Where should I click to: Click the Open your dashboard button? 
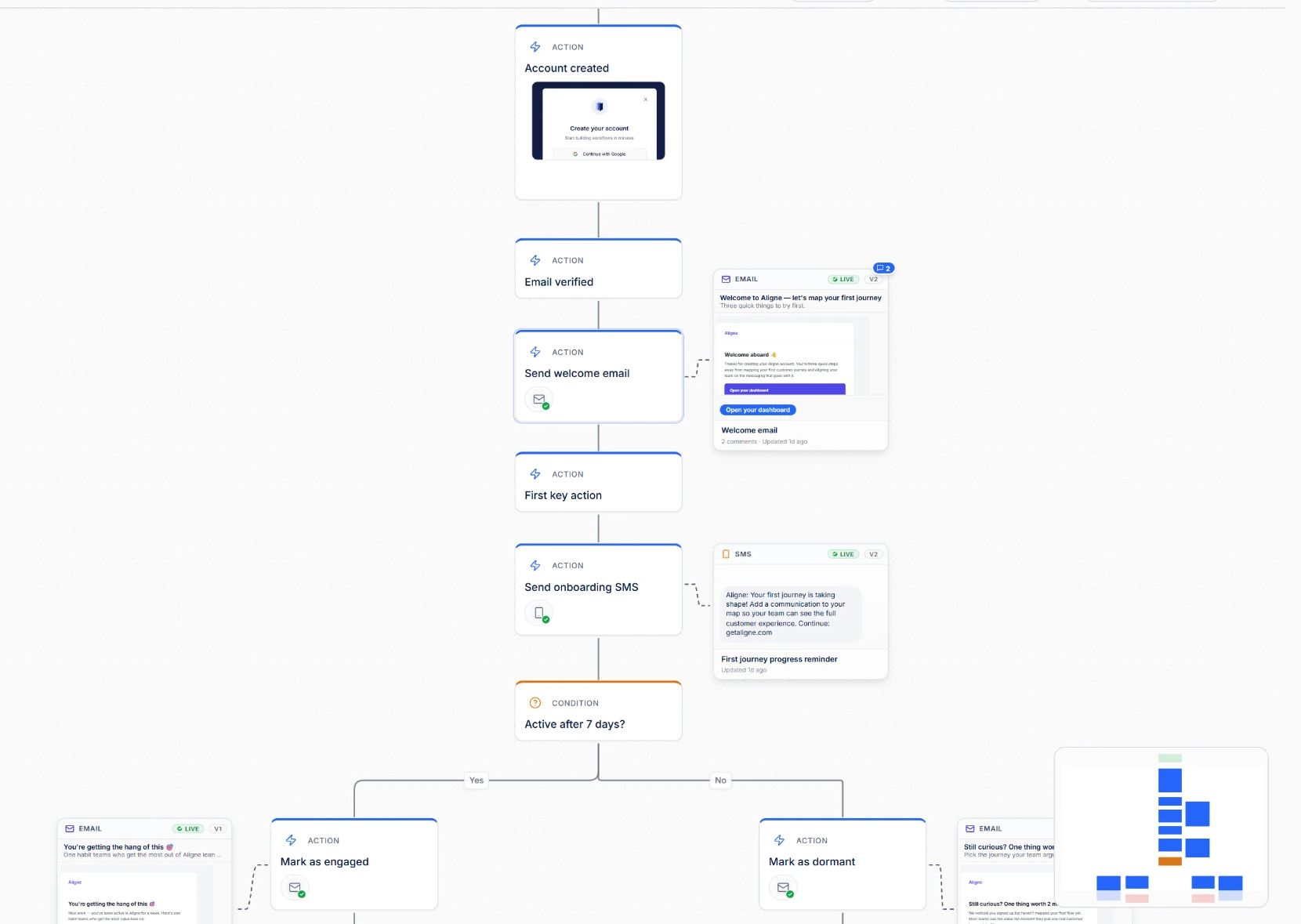point(758,410)
